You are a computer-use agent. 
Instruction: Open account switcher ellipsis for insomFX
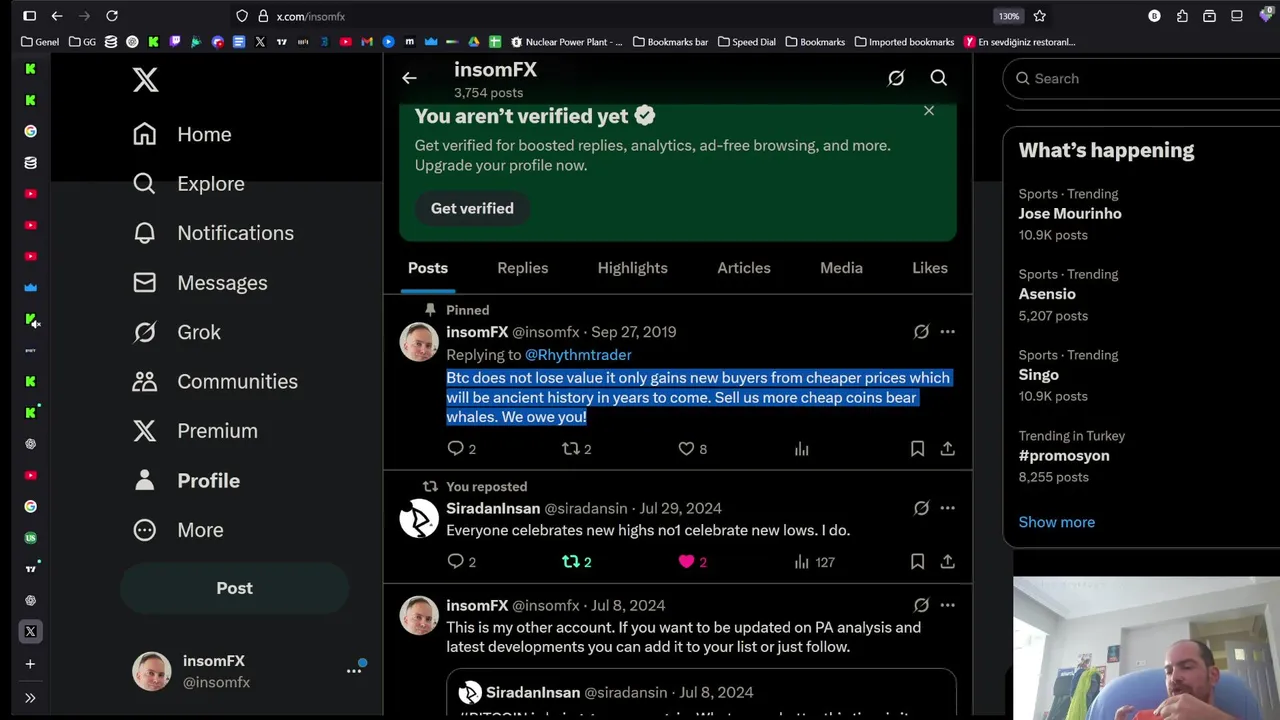click(354, 671)
